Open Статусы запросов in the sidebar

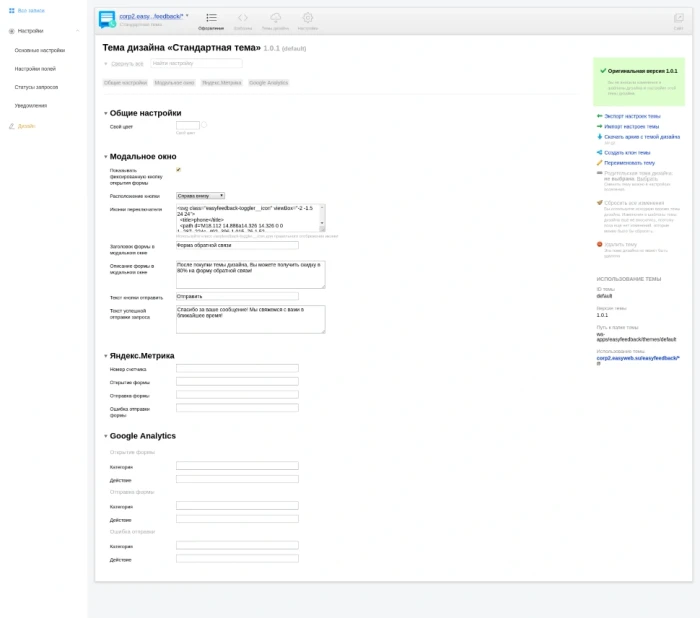[36, 87]
